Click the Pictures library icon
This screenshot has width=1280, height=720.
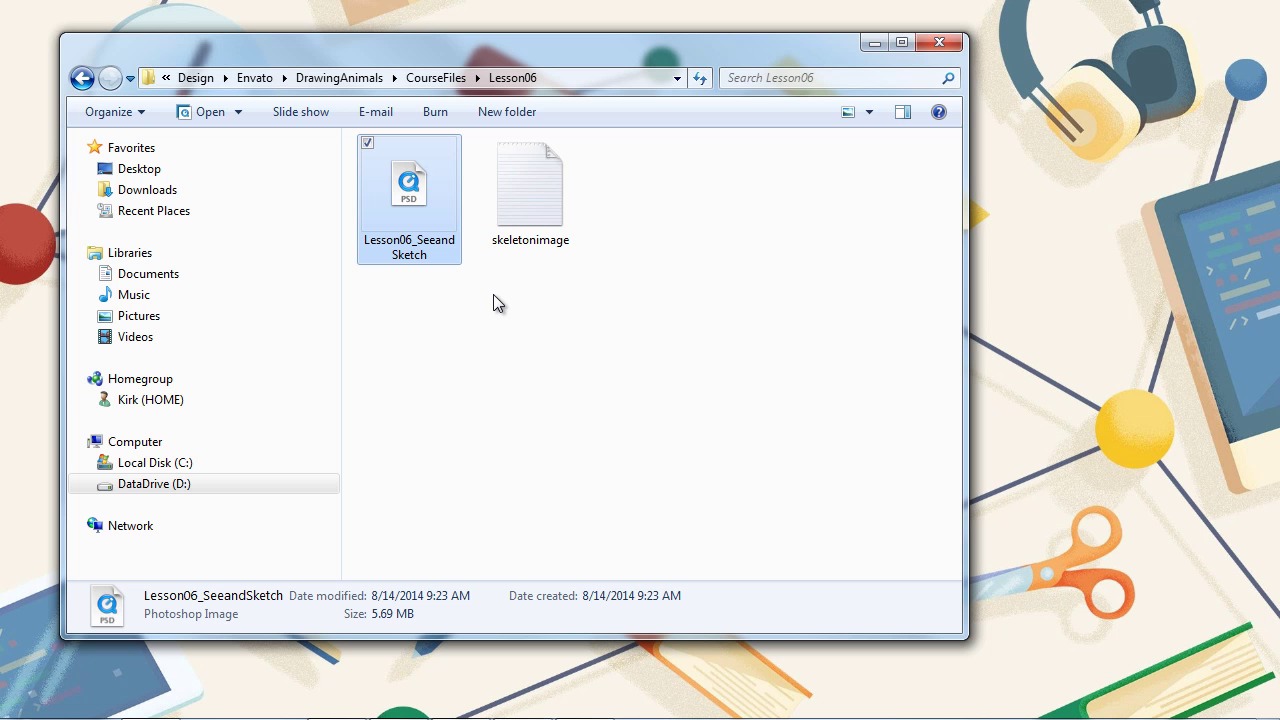point(105,316)
